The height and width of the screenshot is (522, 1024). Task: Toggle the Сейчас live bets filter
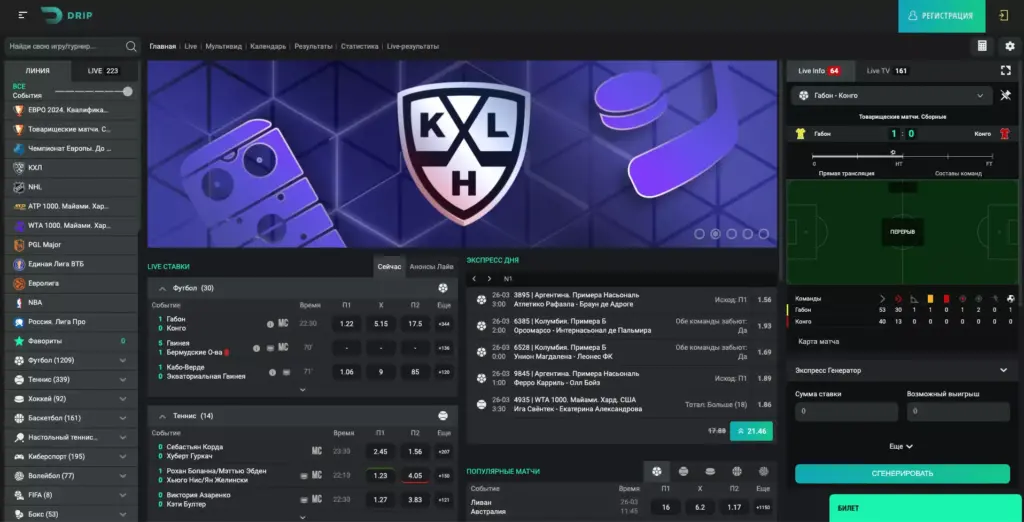389,266
